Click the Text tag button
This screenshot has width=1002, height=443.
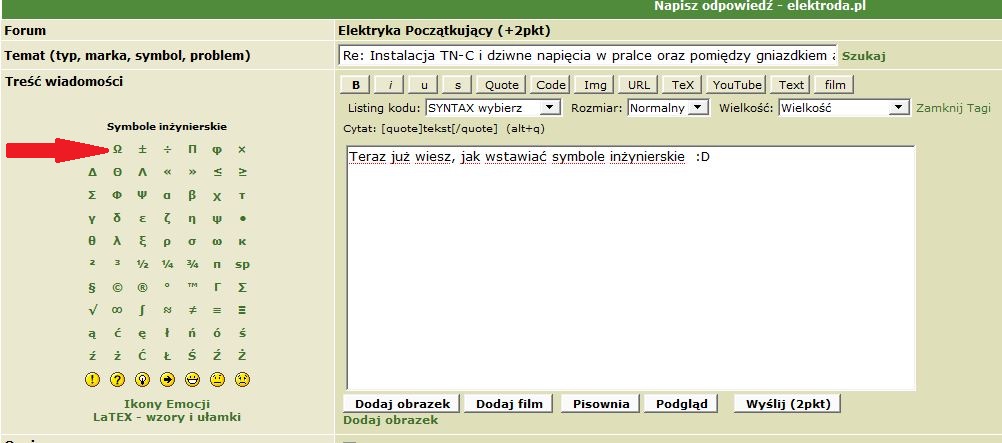pyautogui.click(x=791, y=84)
